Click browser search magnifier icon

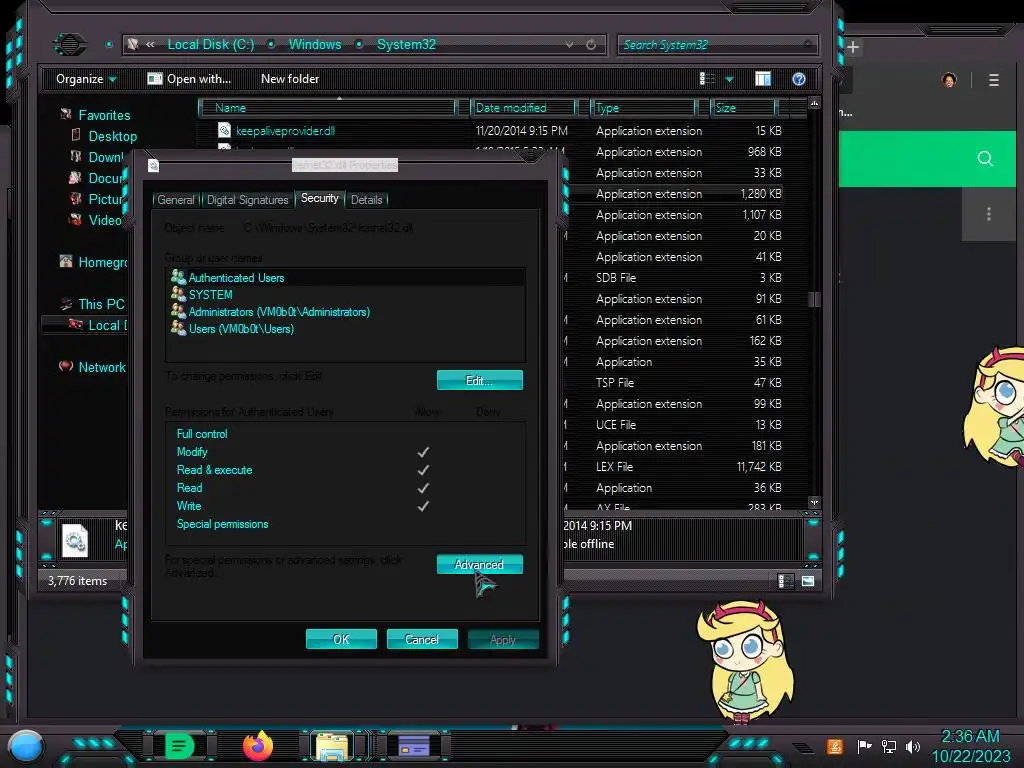pos(985,159)
